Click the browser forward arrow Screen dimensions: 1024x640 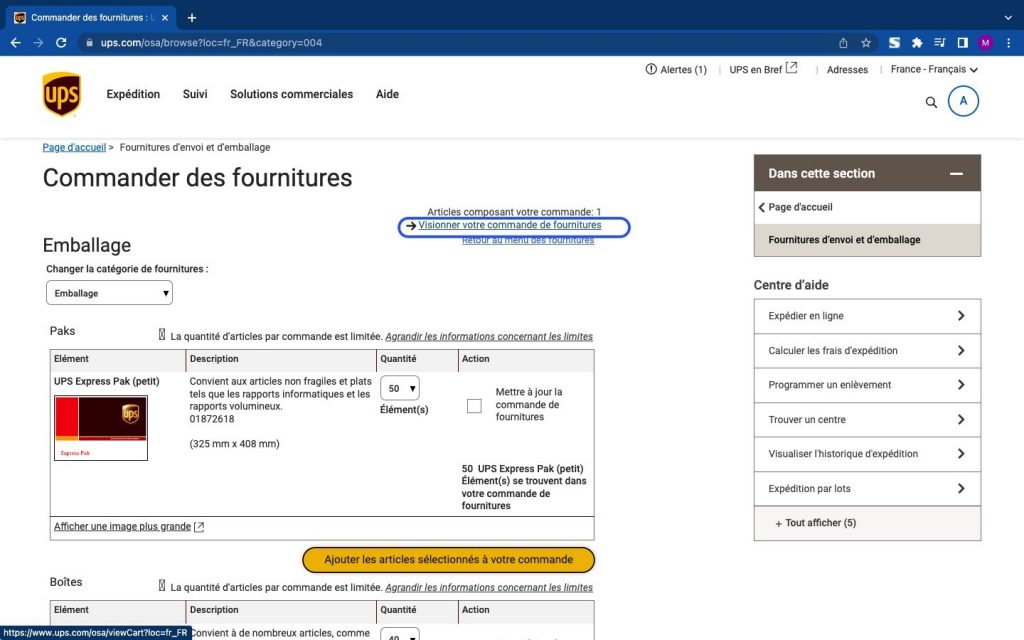pos(39,42)
